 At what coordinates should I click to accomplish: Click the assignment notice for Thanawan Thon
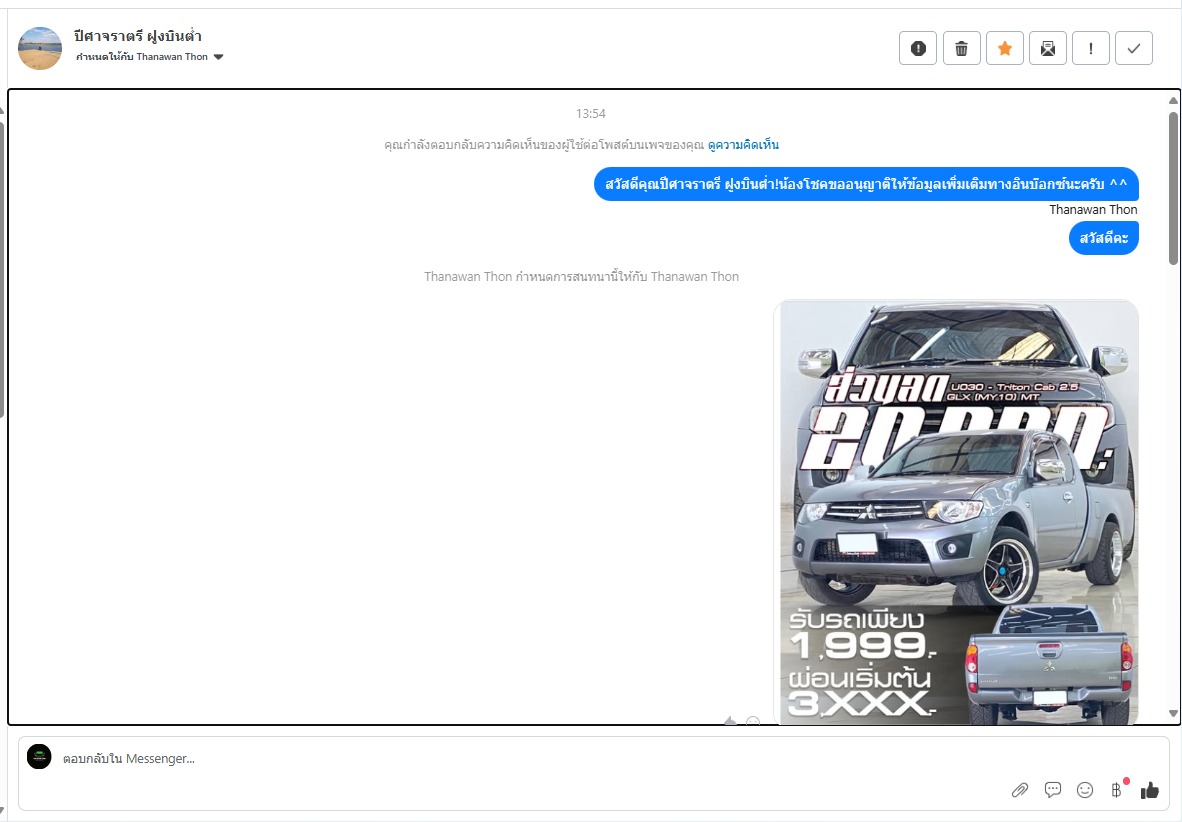coord(581,277)
